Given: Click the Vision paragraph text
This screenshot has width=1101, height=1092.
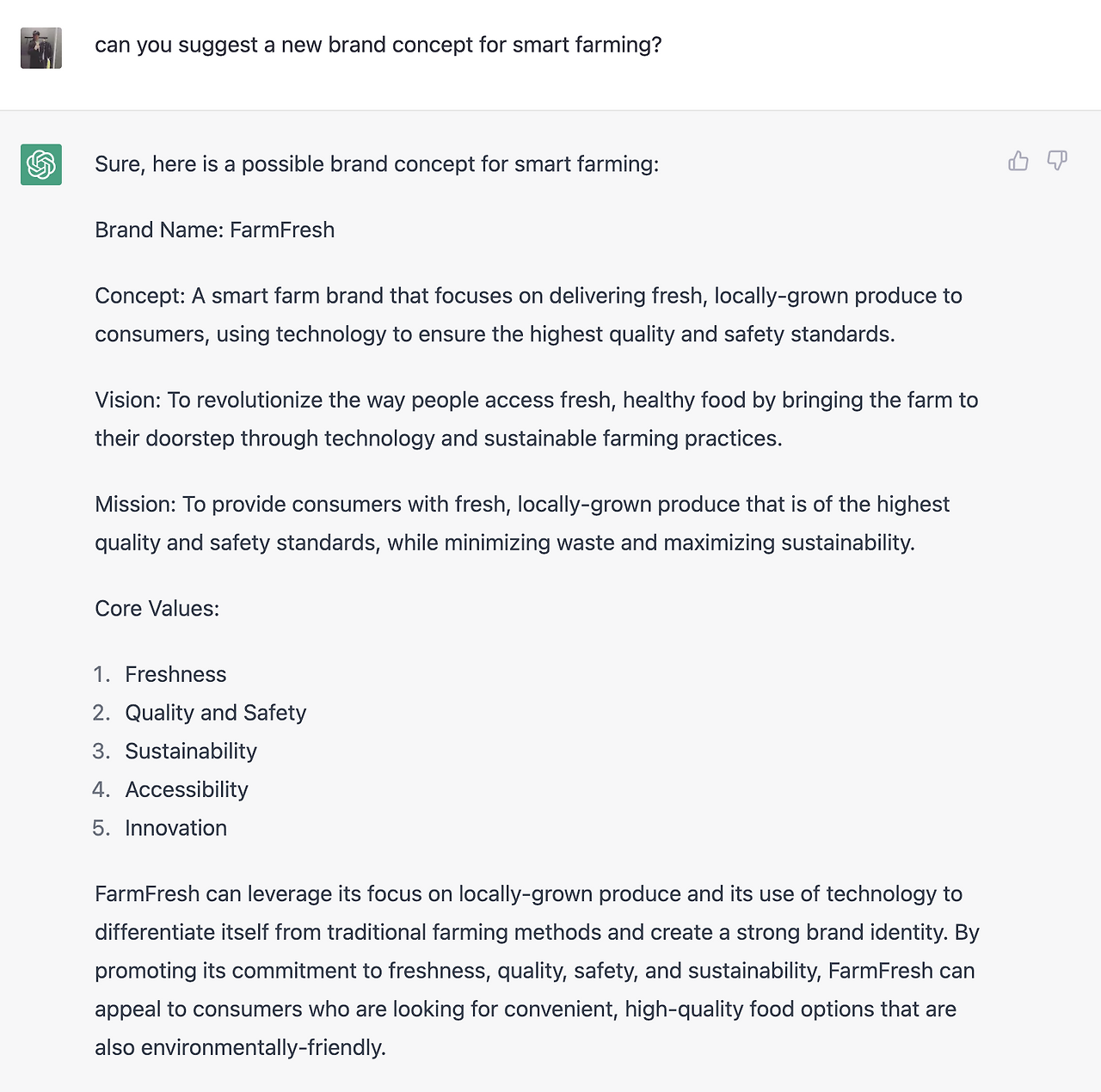Looking at the screenshot, I should point(536,419).
